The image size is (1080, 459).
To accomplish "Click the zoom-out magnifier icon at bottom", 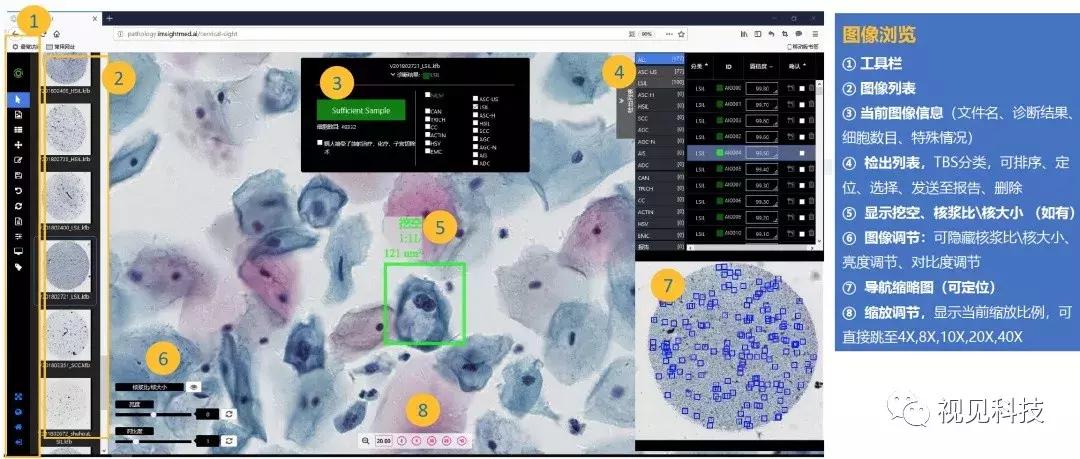I will tap(365, 441).
